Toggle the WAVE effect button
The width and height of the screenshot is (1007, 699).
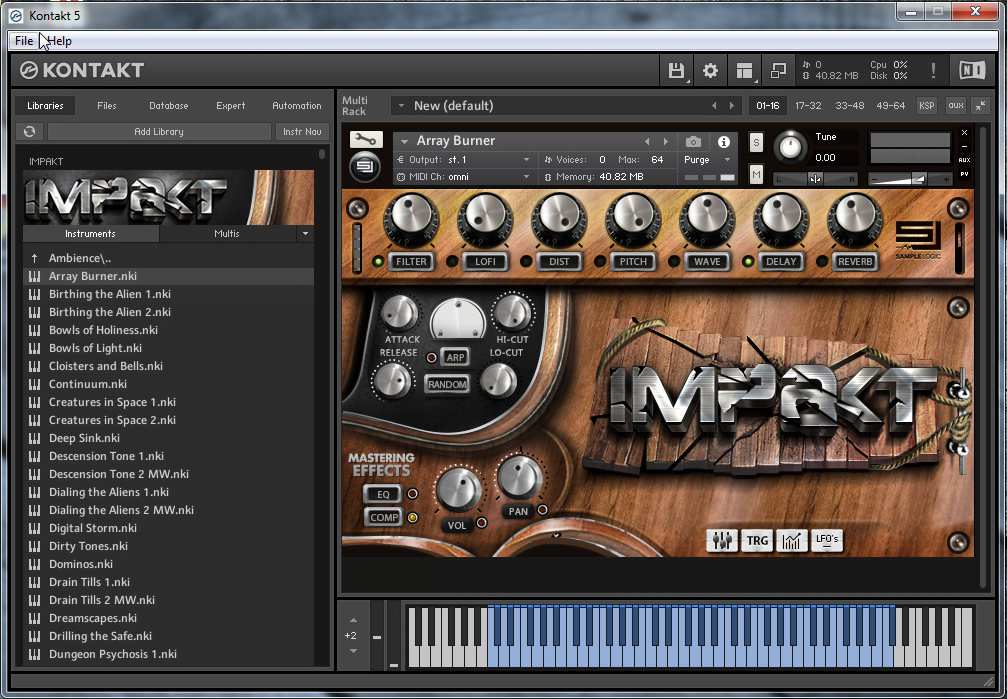point(707,261)
